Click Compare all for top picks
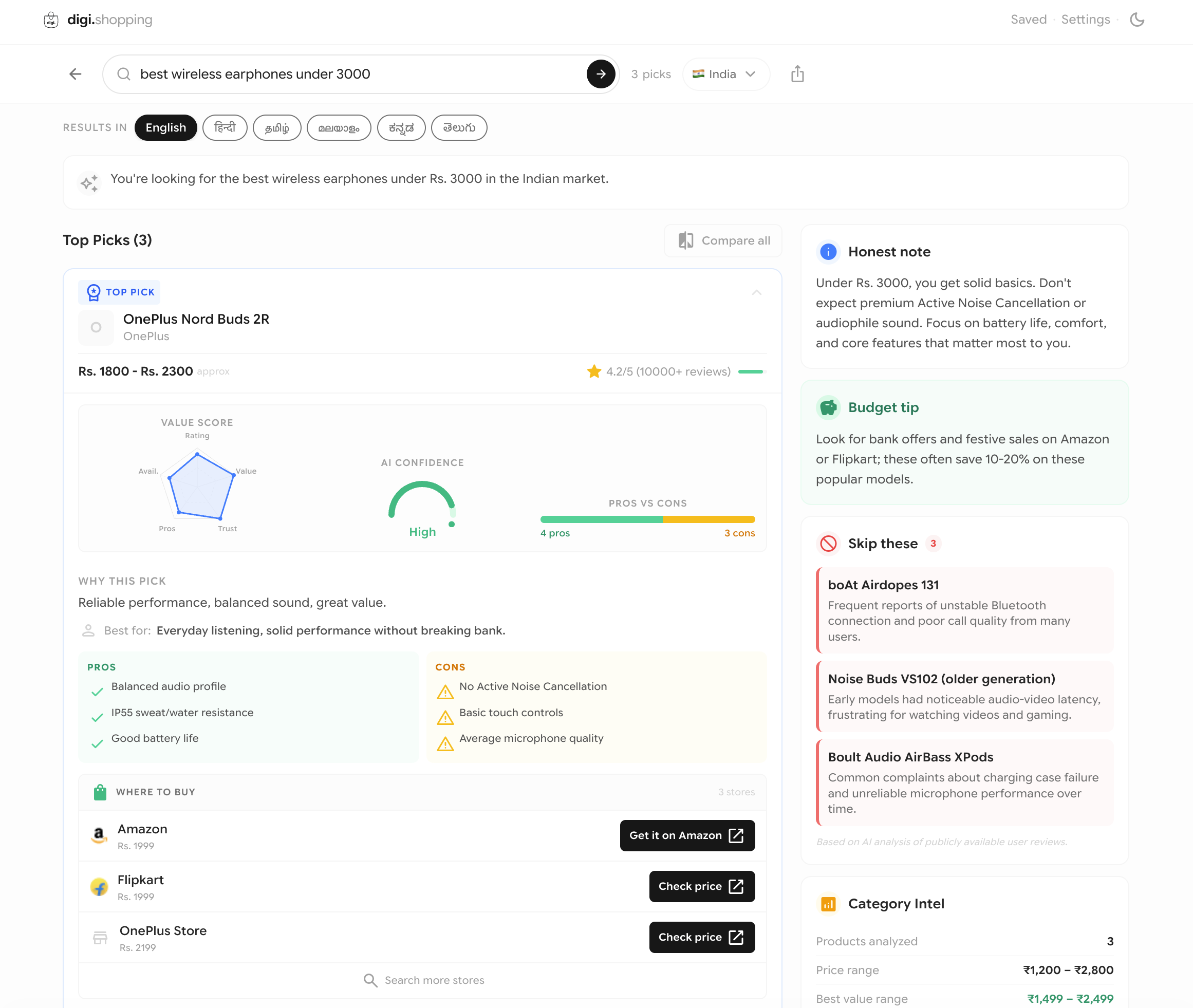The height and width of the screenshot is (1008, 1193). pos(722,240)
